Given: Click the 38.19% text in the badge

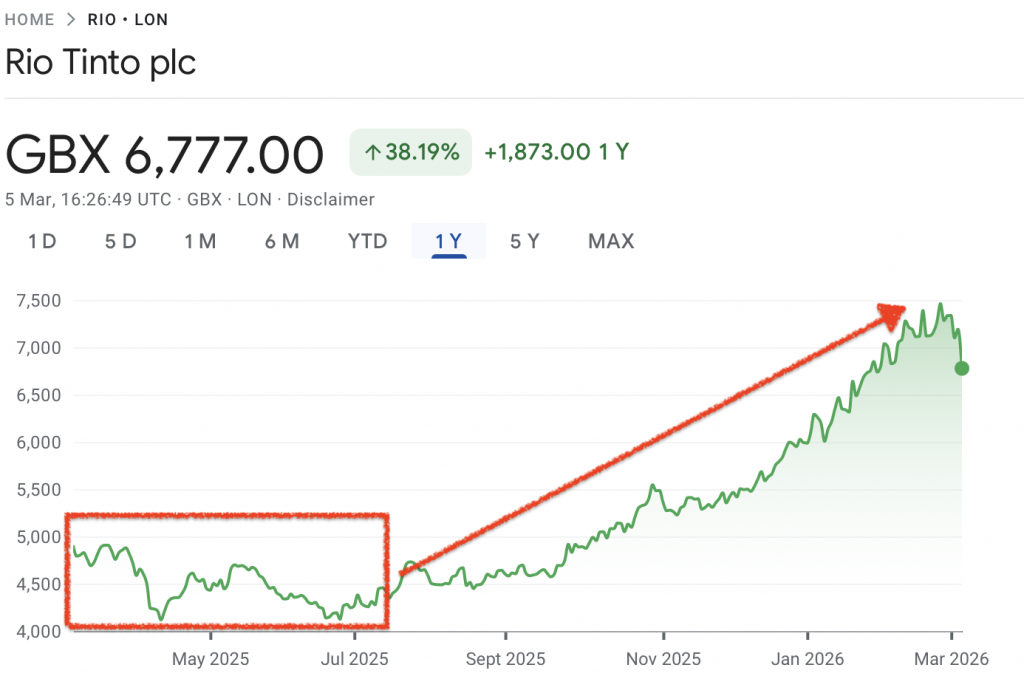Looking at the screenshot, I should click(422, 153).
